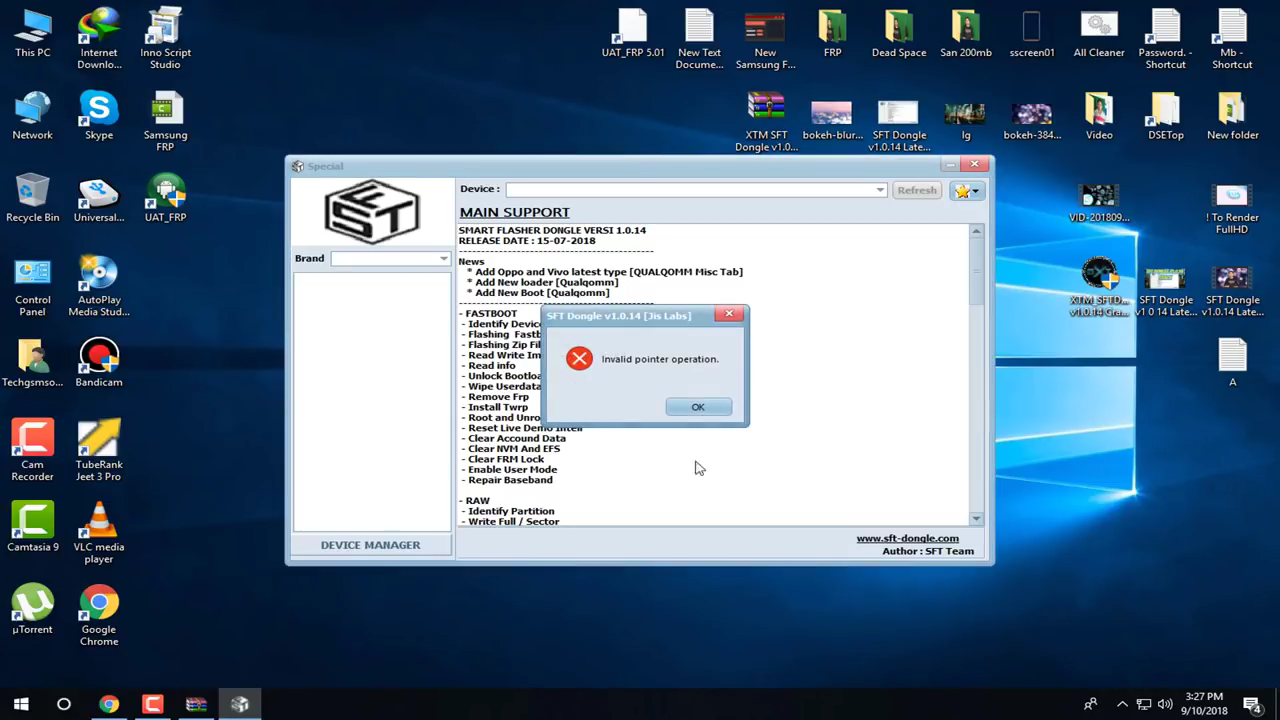
Task: Open DSETop folder icon
Action: coord(1166,116)
